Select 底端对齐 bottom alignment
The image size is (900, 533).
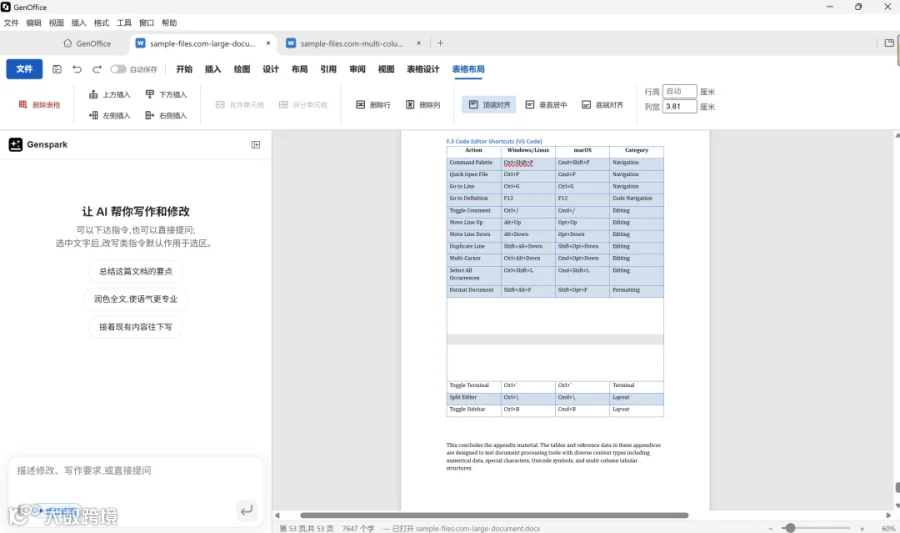point(602,104)
